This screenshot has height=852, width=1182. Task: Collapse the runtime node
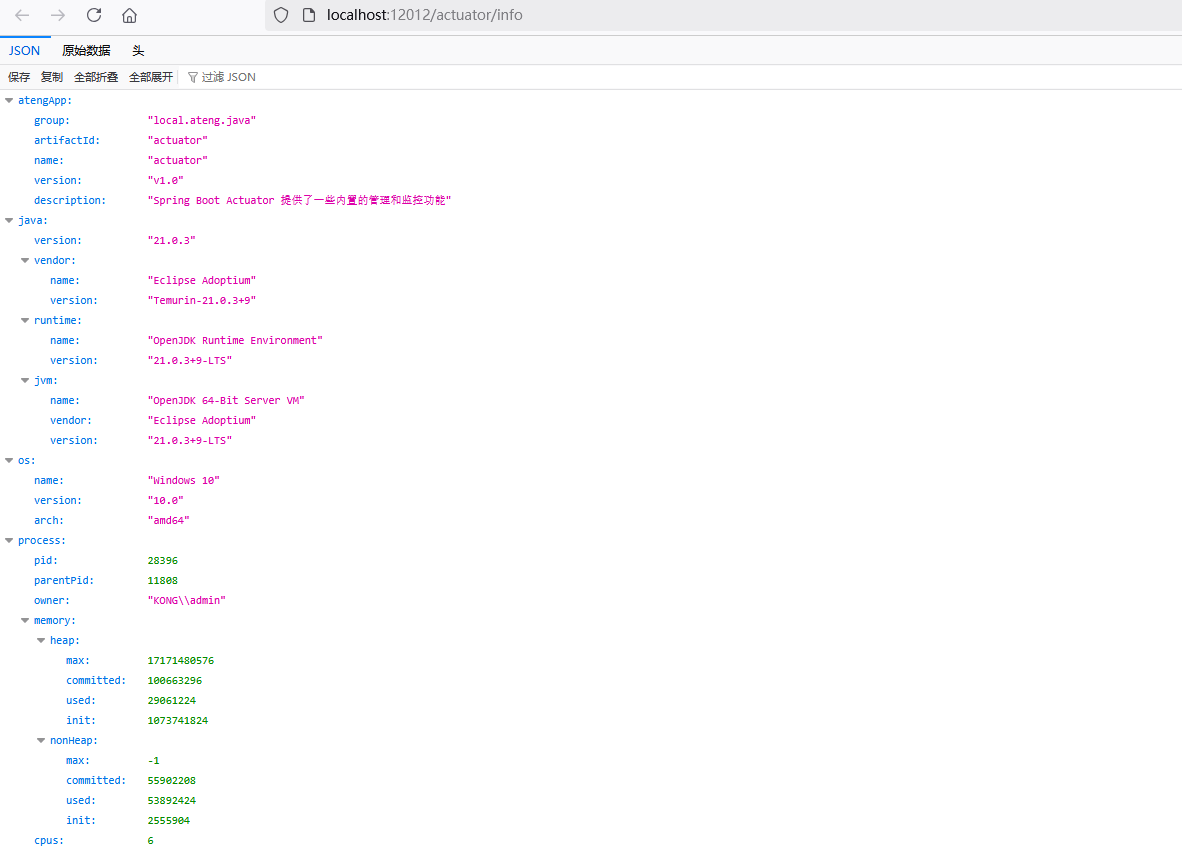(x=25, y=320)
